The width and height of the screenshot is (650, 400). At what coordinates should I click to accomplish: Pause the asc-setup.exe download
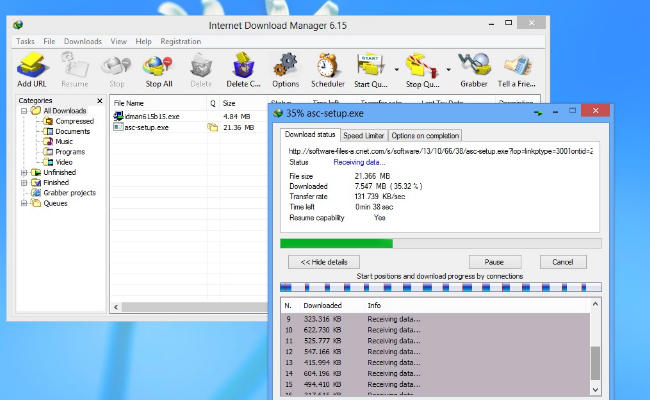(495, 262)
